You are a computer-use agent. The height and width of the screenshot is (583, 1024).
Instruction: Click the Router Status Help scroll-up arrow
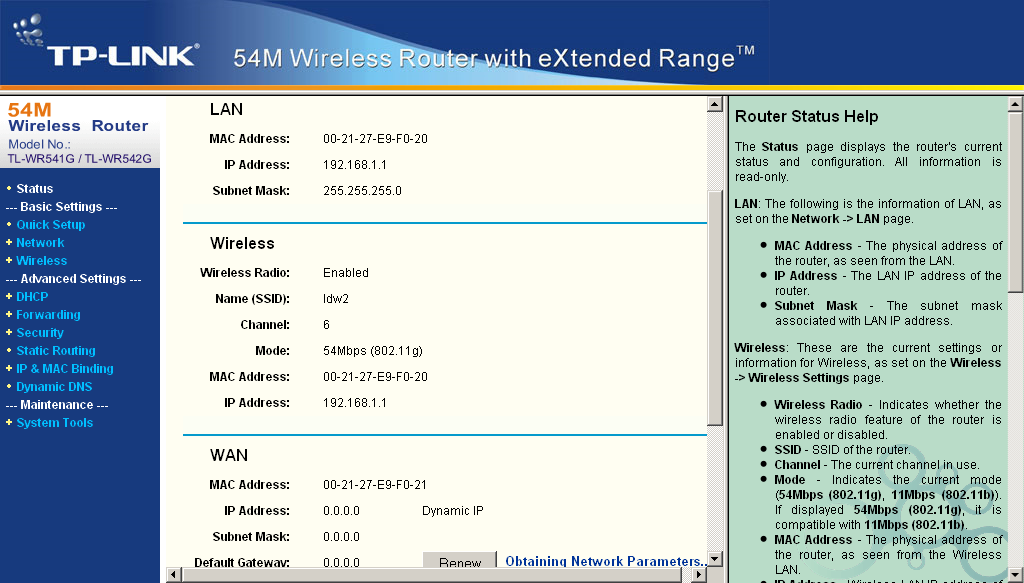tap(1015, 104)
